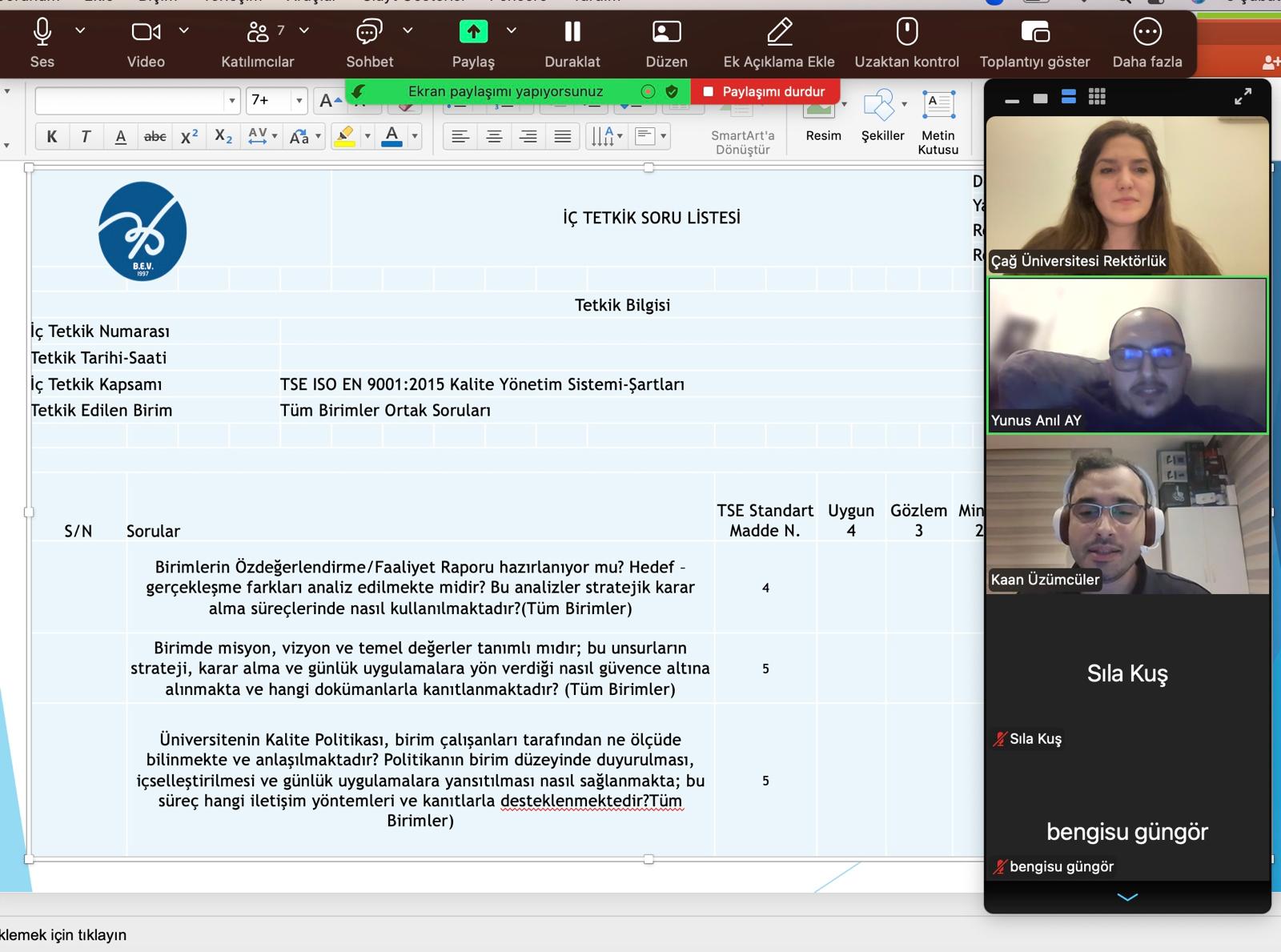
Task: Mute microphone using the Ses icon
Action: (x=42, y=33)
